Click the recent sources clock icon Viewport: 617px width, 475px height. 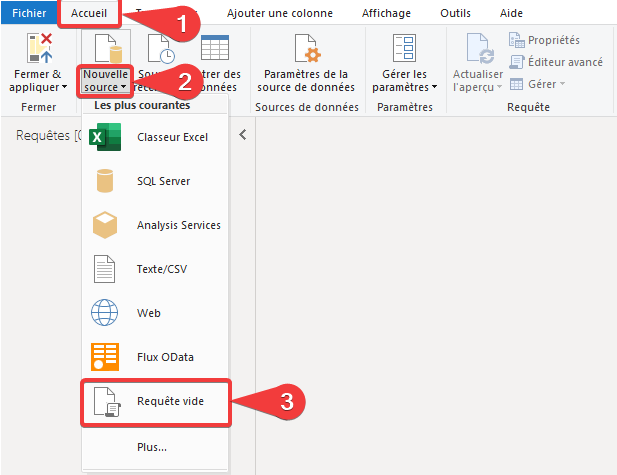161,49
